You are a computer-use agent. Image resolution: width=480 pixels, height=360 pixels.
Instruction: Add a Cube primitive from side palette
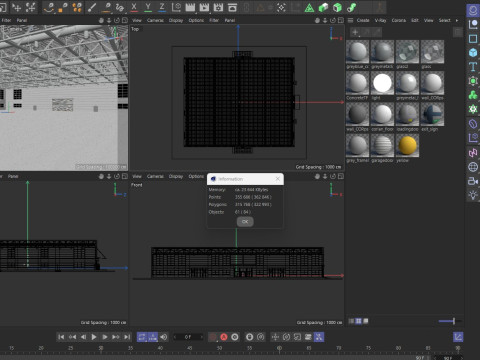coord(473,53)
